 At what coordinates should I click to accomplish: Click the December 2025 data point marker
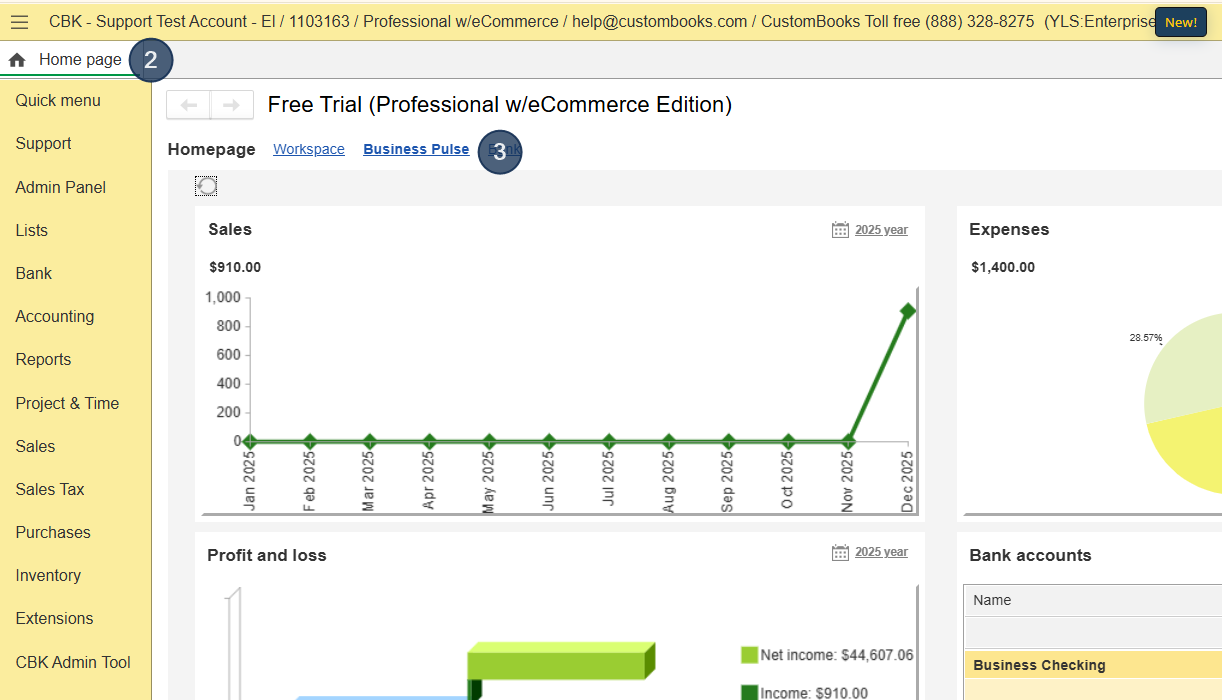pos(908,311)
